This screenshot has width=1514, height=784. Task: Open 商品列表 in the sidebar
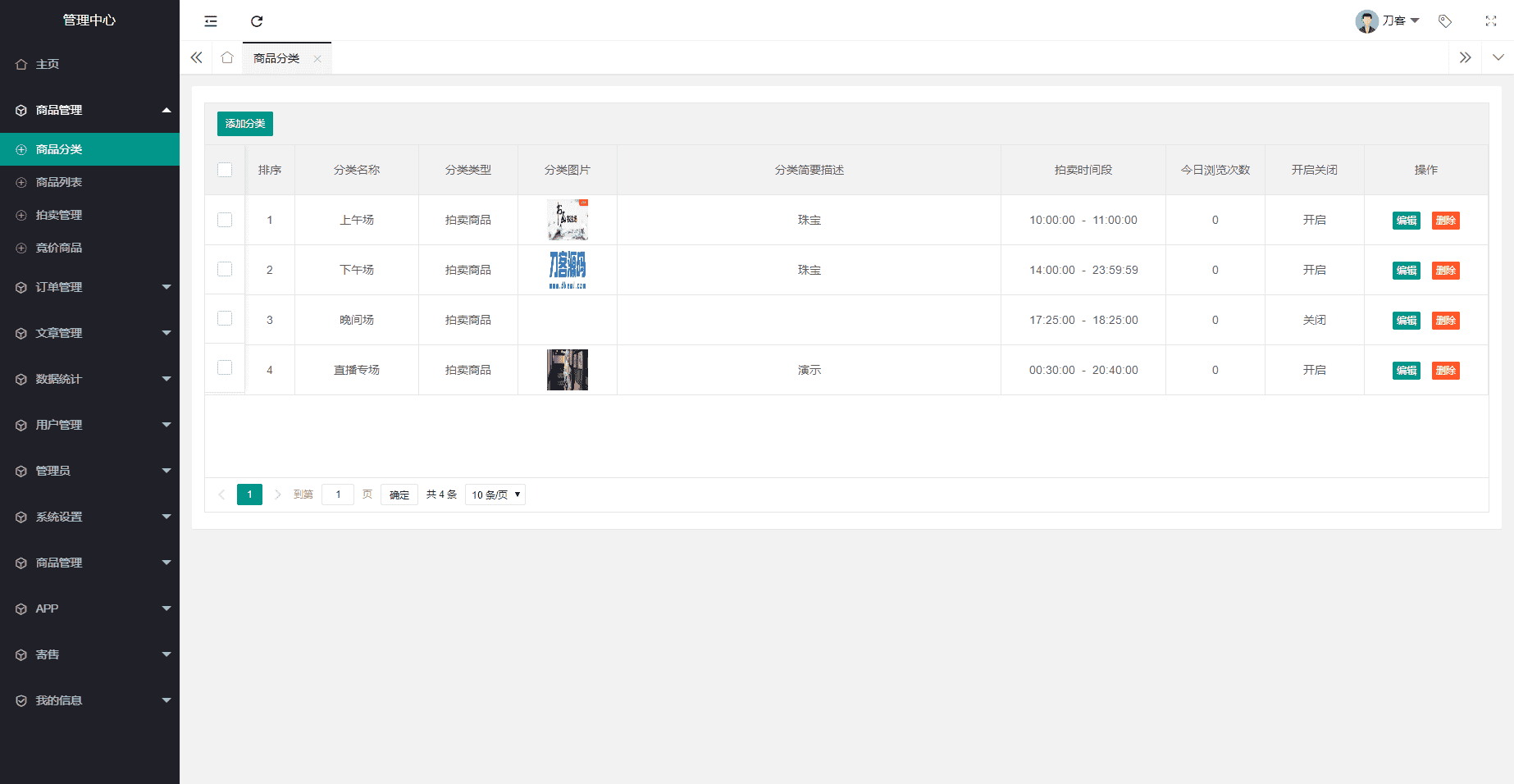[x=59, y=182]
